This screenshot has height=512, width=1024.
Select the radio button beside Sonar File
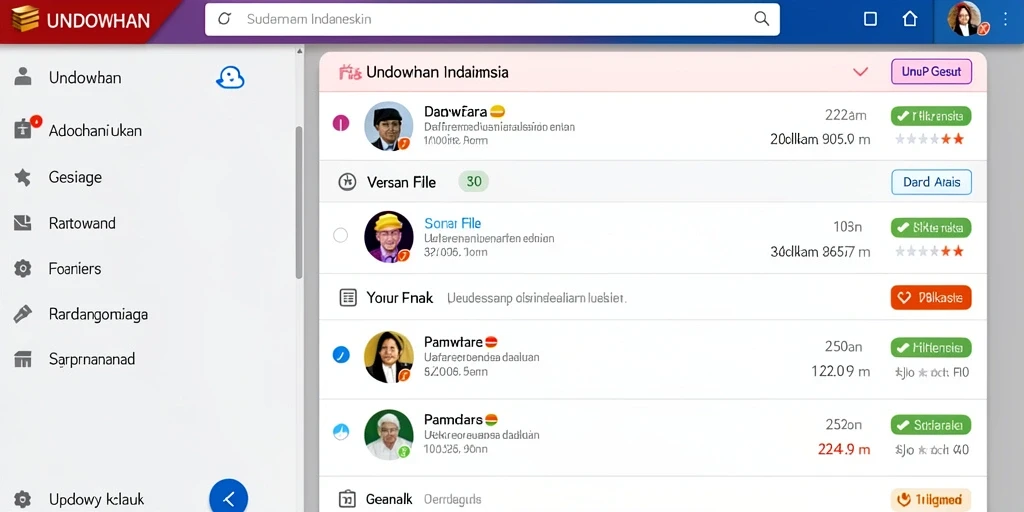coord(340,235)
